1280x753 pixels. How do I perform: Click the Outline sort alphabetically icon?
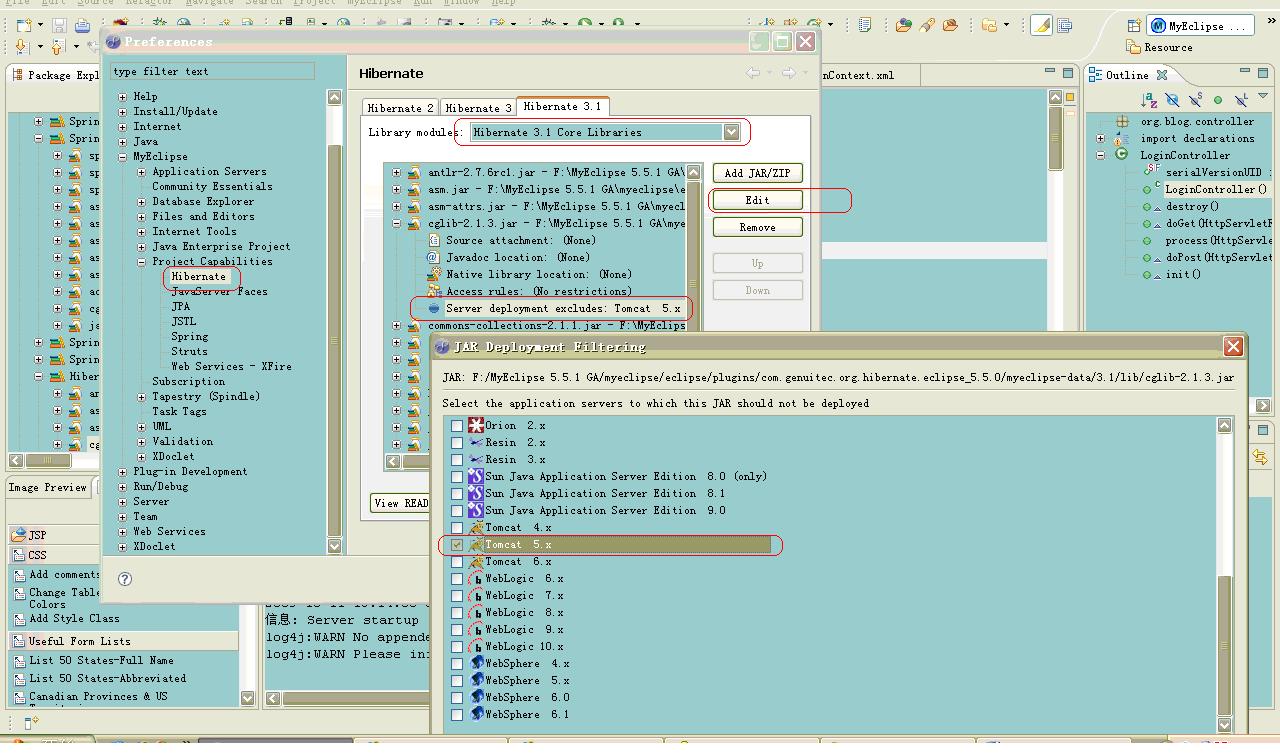click(1149, 100)
